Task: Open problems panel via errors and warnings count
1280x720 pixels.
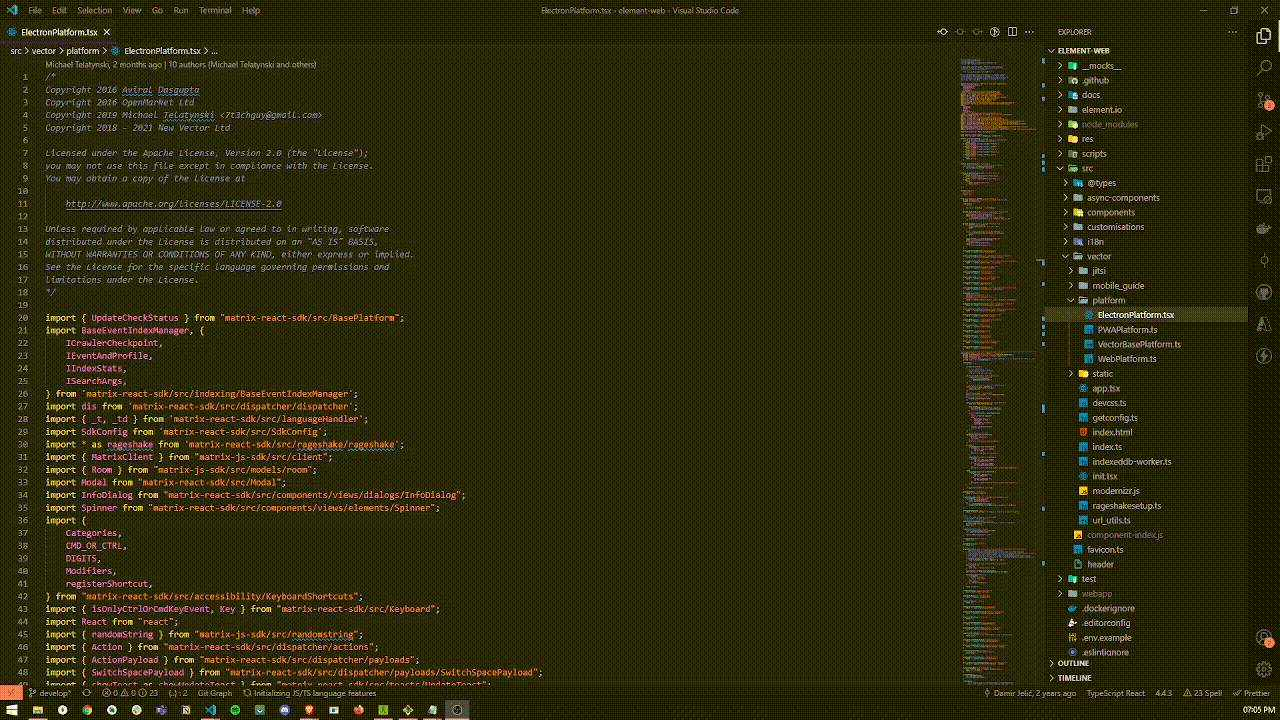Action: coord(129,692)
